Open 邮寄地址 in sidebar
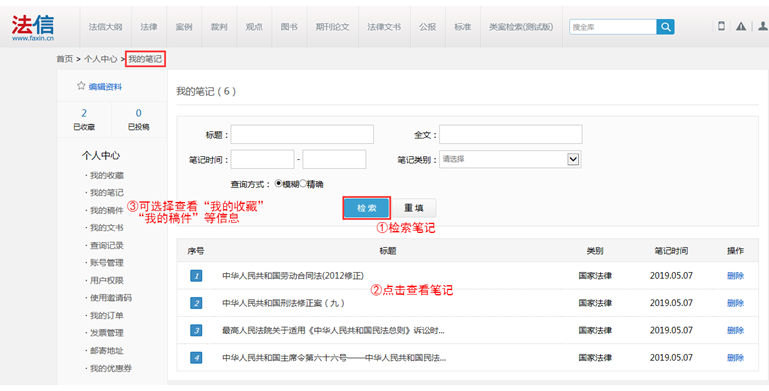This screenshot has width=769, height=391. click(106, 350)
